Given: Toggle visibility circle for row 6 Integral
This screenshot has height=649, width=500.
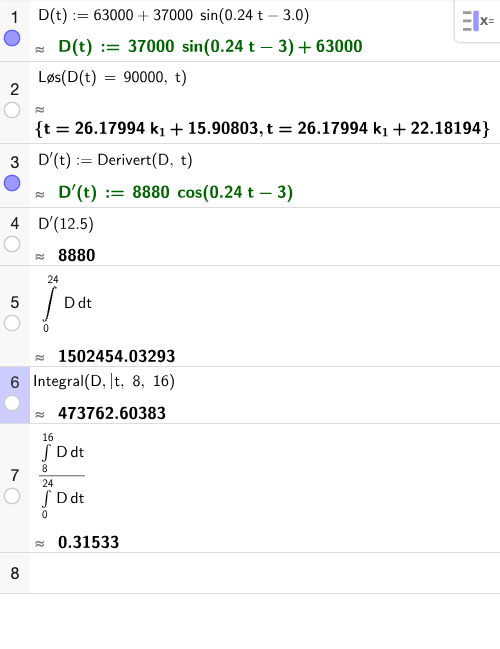Looking at the screenshot, I should 12,403.
